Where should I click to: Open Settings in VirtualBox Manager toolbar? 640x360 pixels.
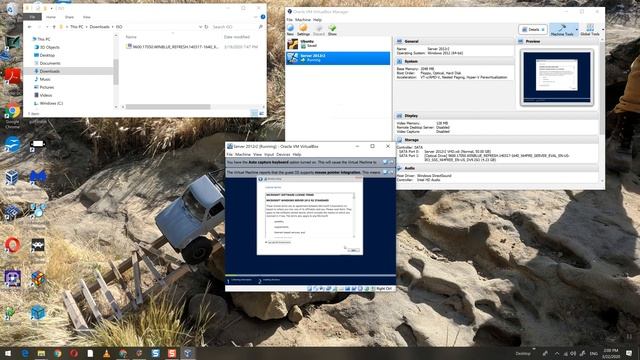tap(303, 29)
